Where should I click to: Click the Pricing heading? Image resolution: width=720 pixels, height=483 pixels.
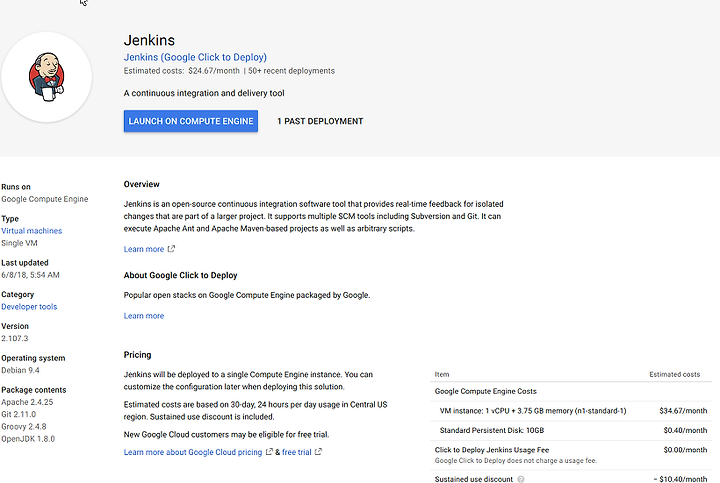pyautogui.click(x=137, y=355)
